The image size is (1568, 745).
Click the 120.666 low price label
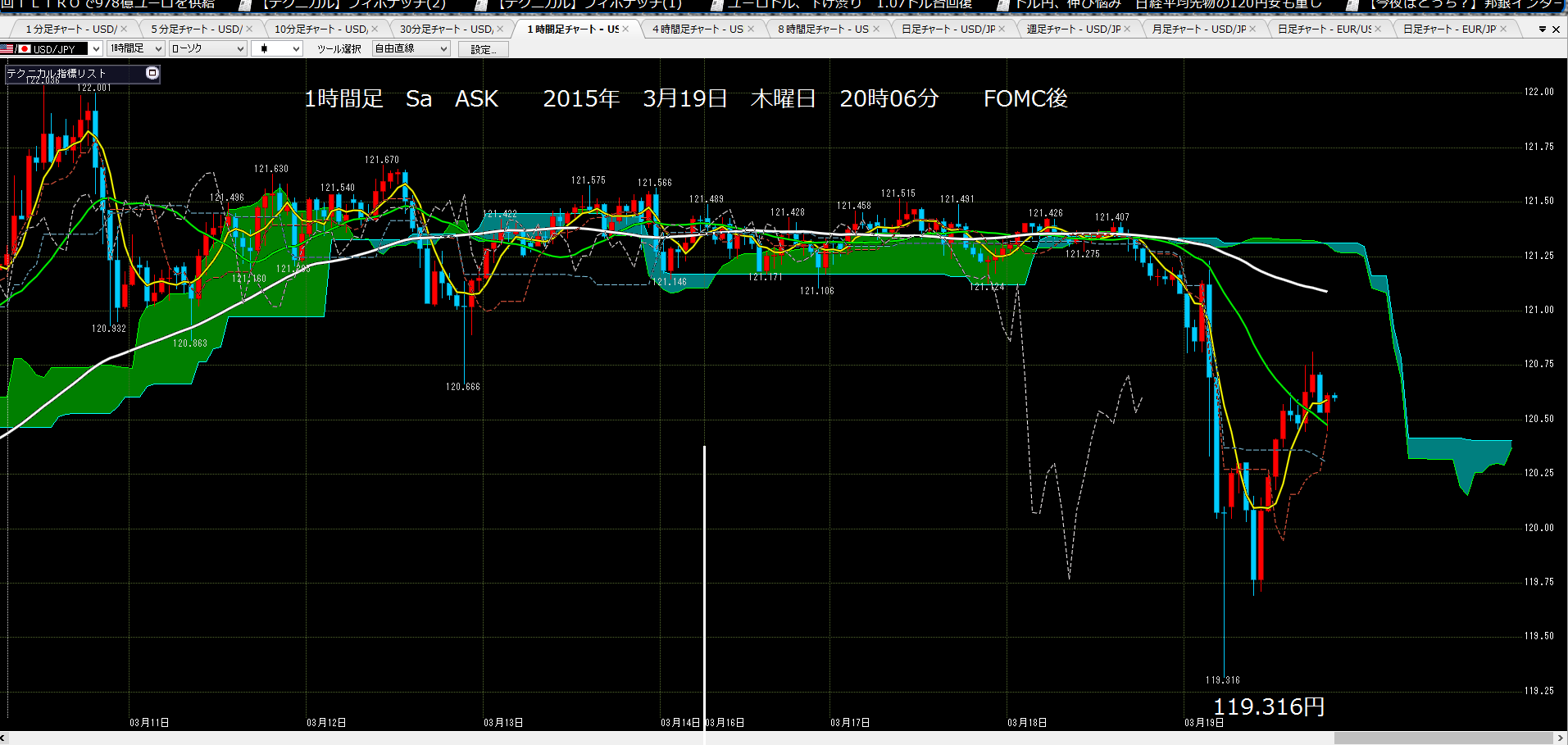point(463,387)
